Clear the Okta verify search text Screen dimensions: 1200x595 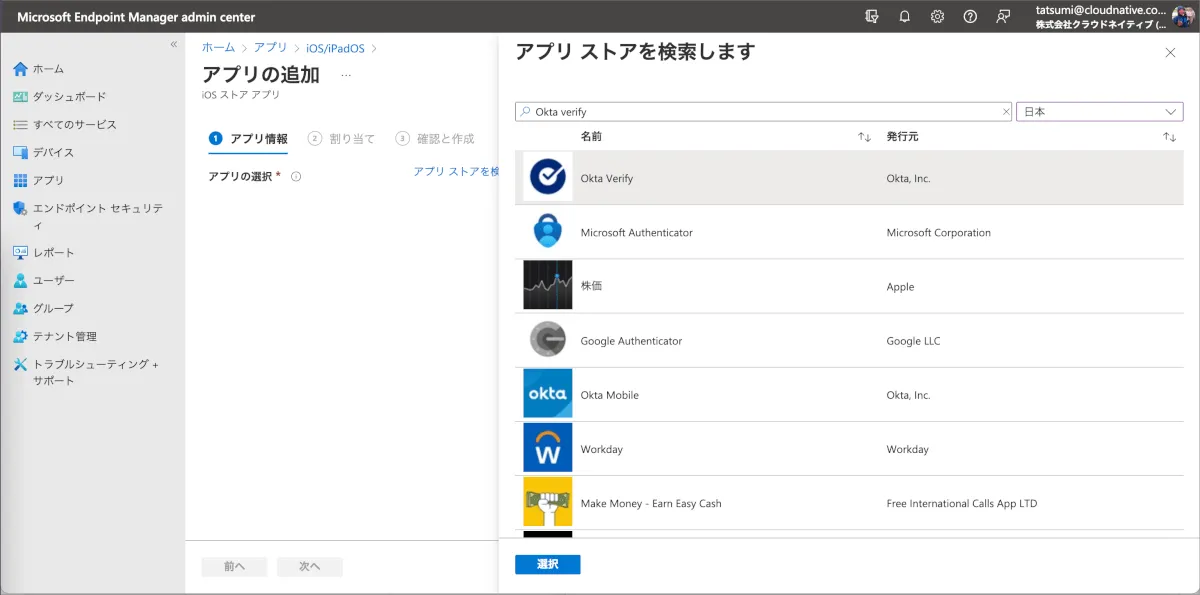pyautogui.click(x=1006, y=112)
